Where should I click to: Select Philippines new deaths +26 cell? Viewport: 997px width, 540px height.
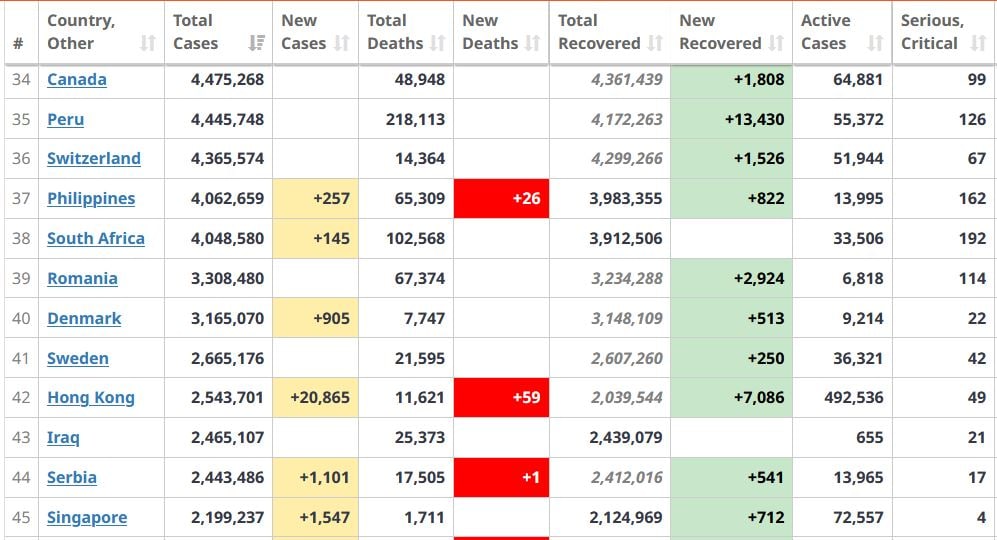coord(501,198)
